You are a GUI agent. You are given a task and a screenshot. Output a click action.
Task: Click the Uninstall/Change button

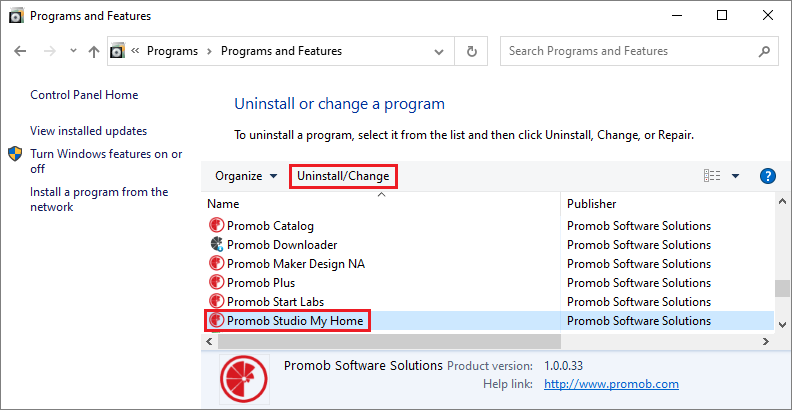(343, 176)
